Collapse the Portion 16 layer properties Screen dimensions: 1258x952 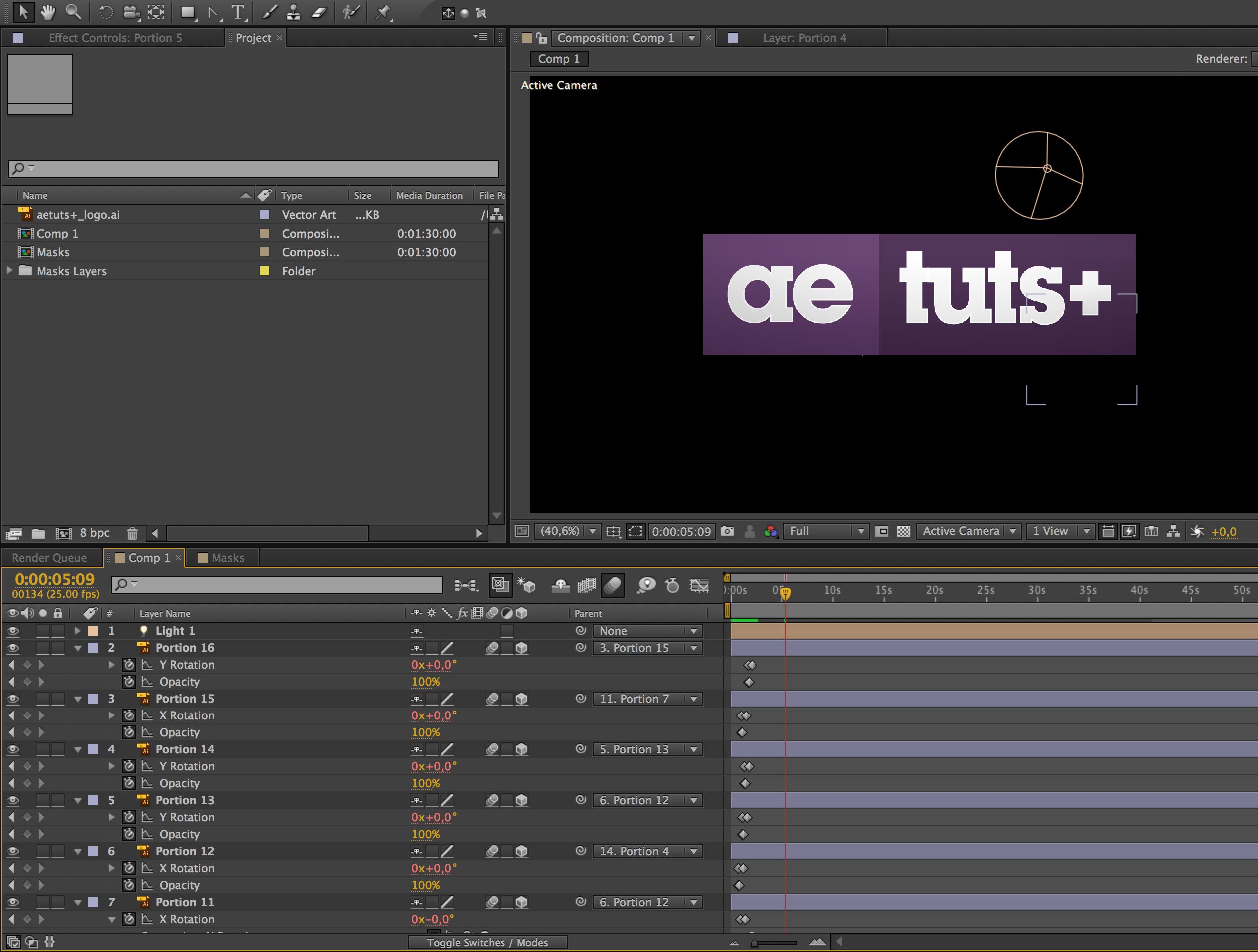[77, 648]
